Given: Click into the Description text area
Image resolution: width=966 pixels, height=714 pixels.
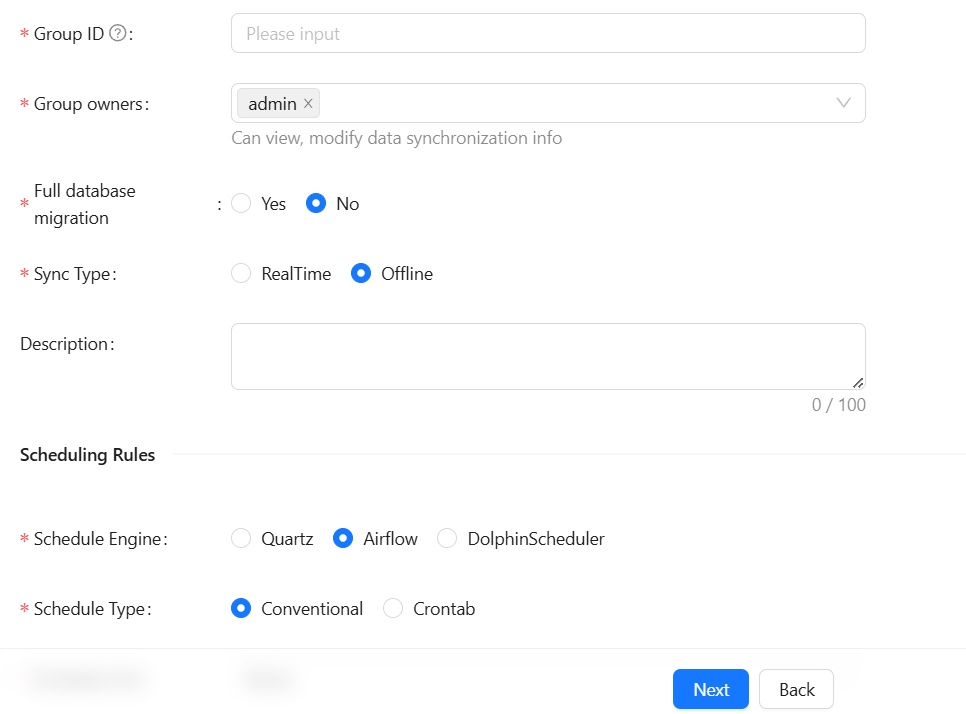Looking at the screenshot, I should 547,356.
